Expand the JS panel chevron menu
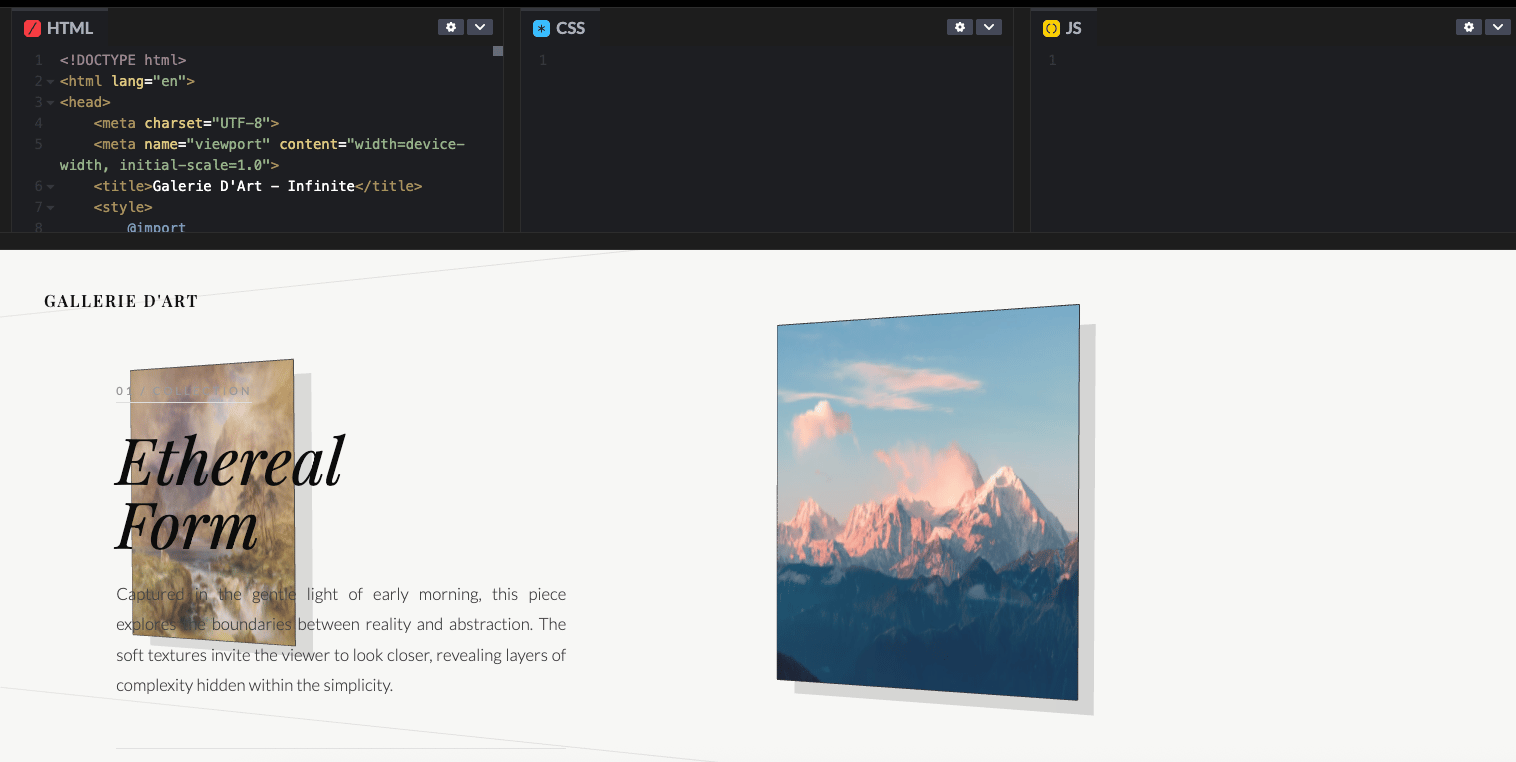Screen dimensions: 1516x762 tap(1498, 27)
